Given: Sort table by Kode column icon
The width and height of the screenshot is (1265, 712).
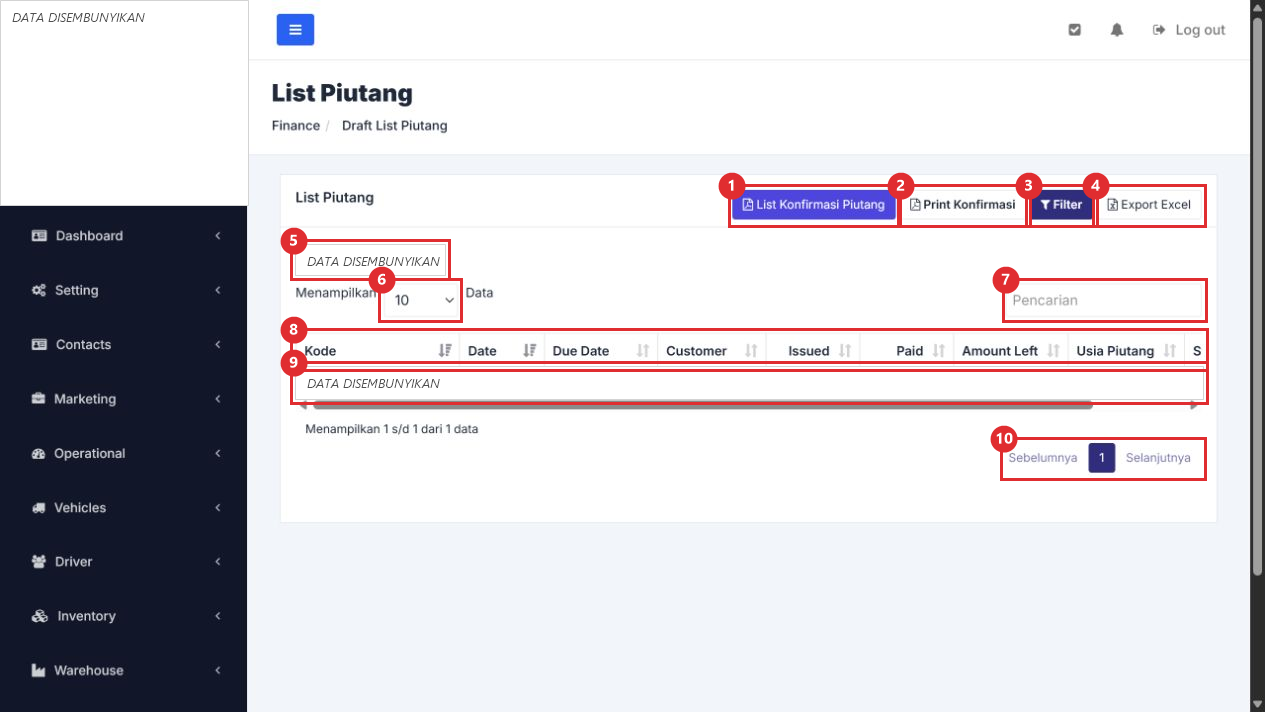Looking at the screenshot, I should 445,351.
